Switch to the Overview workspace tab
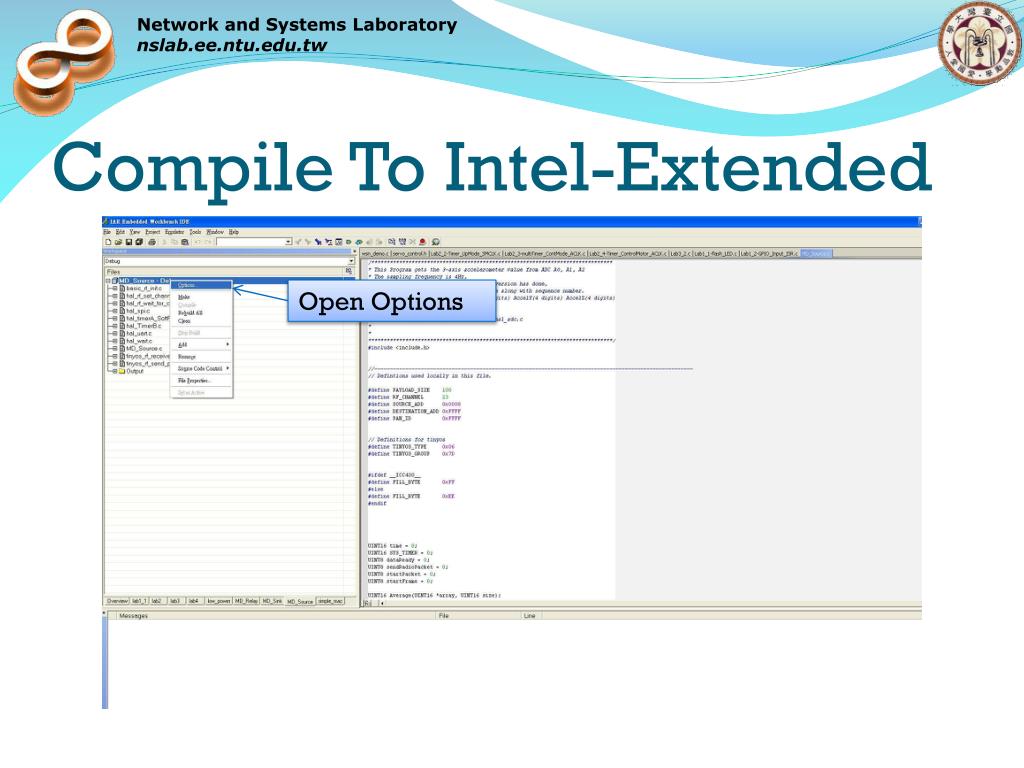This screenshot has height=768, width=1024. (118, 601)
